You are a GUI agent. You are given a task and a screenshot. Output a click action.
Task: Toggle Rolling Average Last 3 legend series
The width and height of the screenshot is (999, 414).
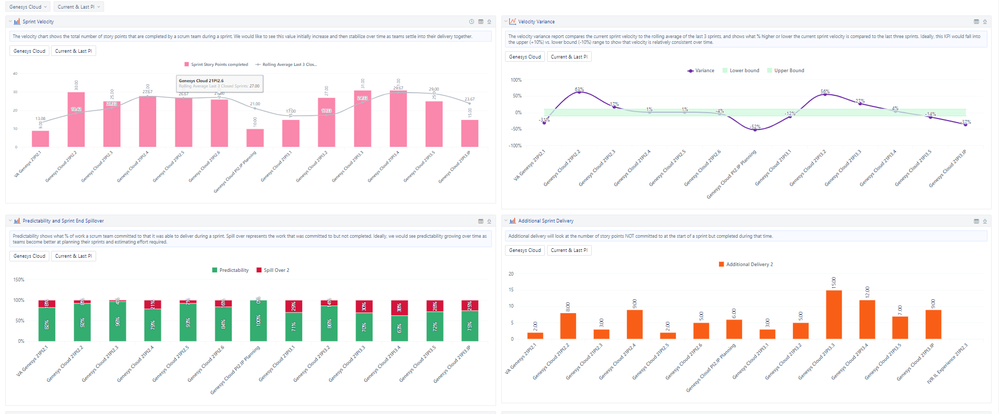point(286,64)
